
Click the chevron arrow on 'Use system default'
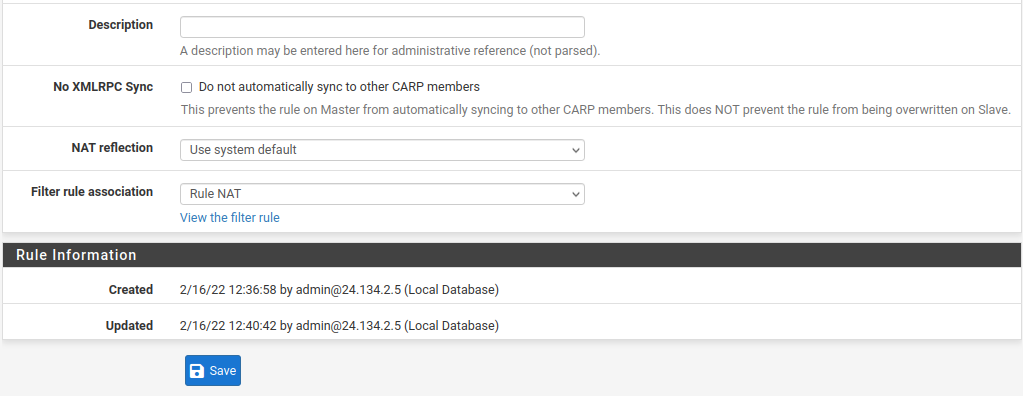click(575, 150)
